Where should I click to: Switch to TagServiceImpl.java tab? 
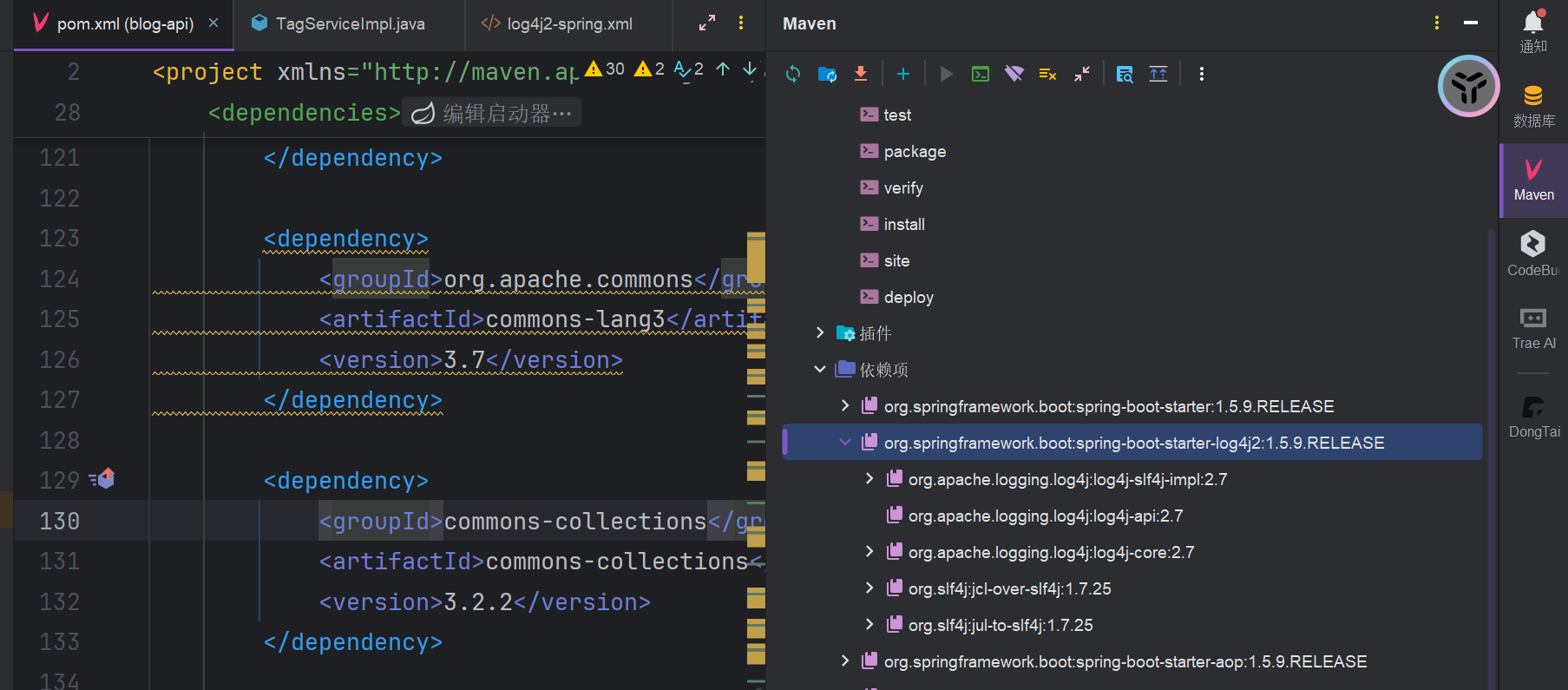pos(350,24)
